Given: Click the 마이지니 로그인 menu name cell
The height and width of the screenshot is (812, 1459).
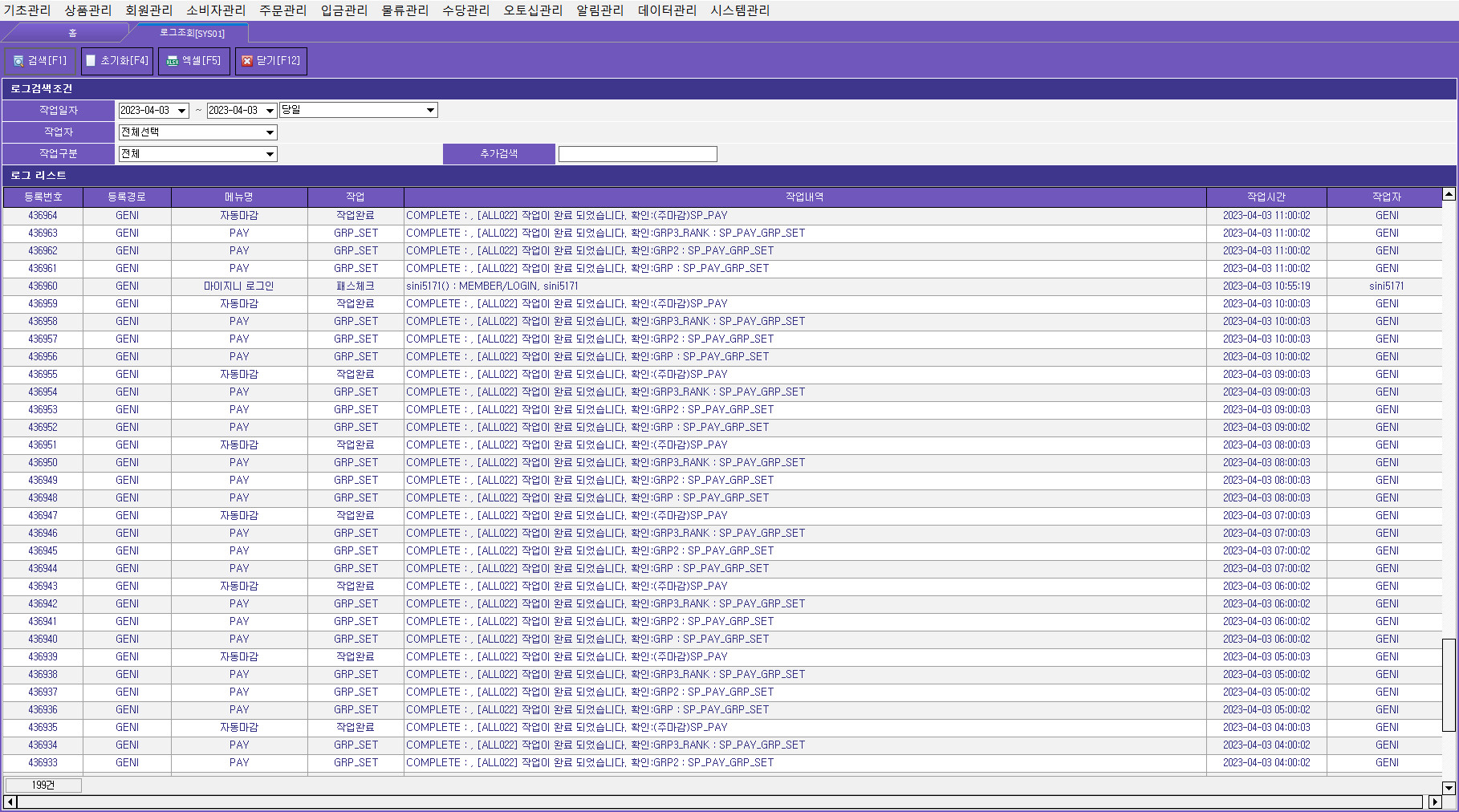Looking at the screenshot, I should coord(239,286).
